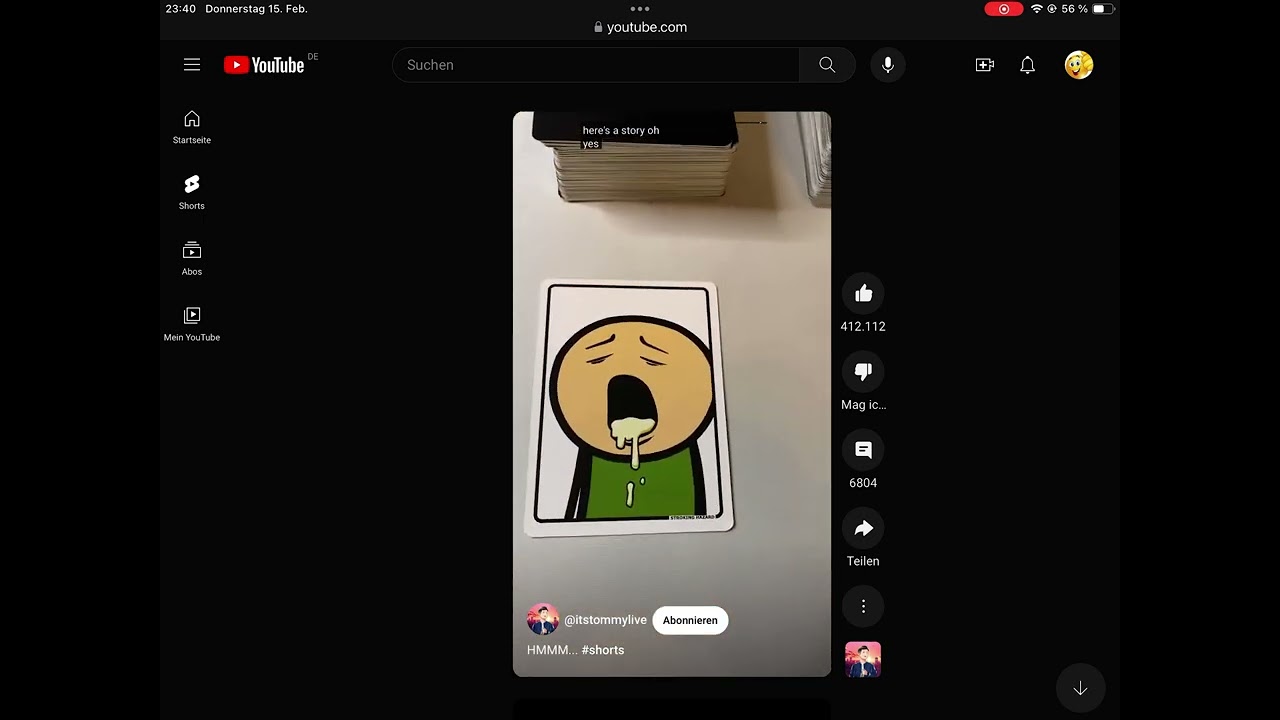The height and width of the screenshot is (720, 1280).
Task: Click the "Mag ic..." dislike label
Action: click(863, 405)
